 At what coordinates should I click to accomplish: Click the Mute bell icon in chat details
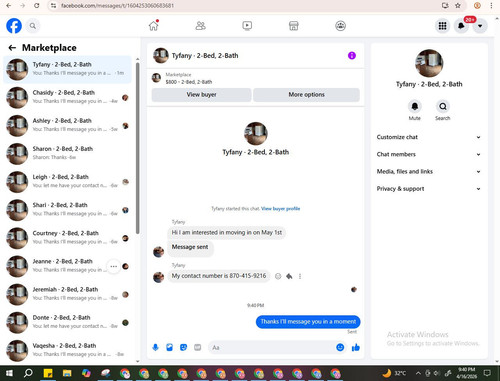pyautogui.click(x=415, y=106)
